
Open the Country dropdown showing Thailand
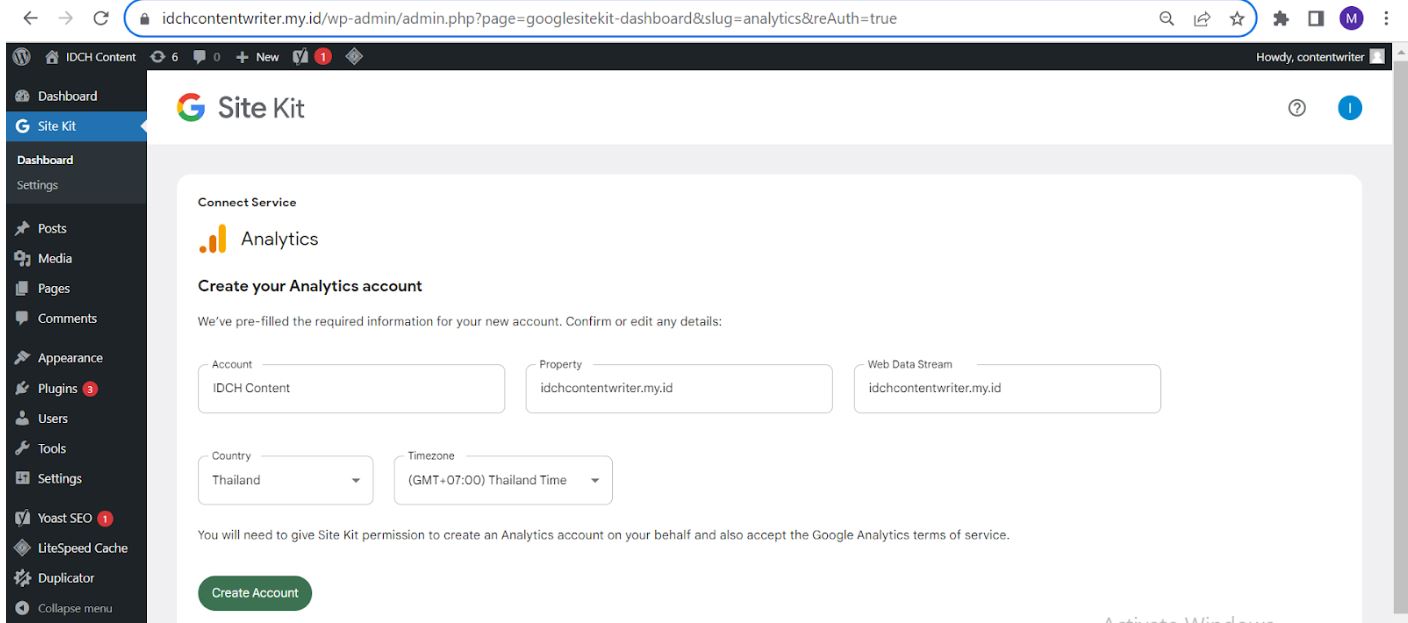pos(285,480)
